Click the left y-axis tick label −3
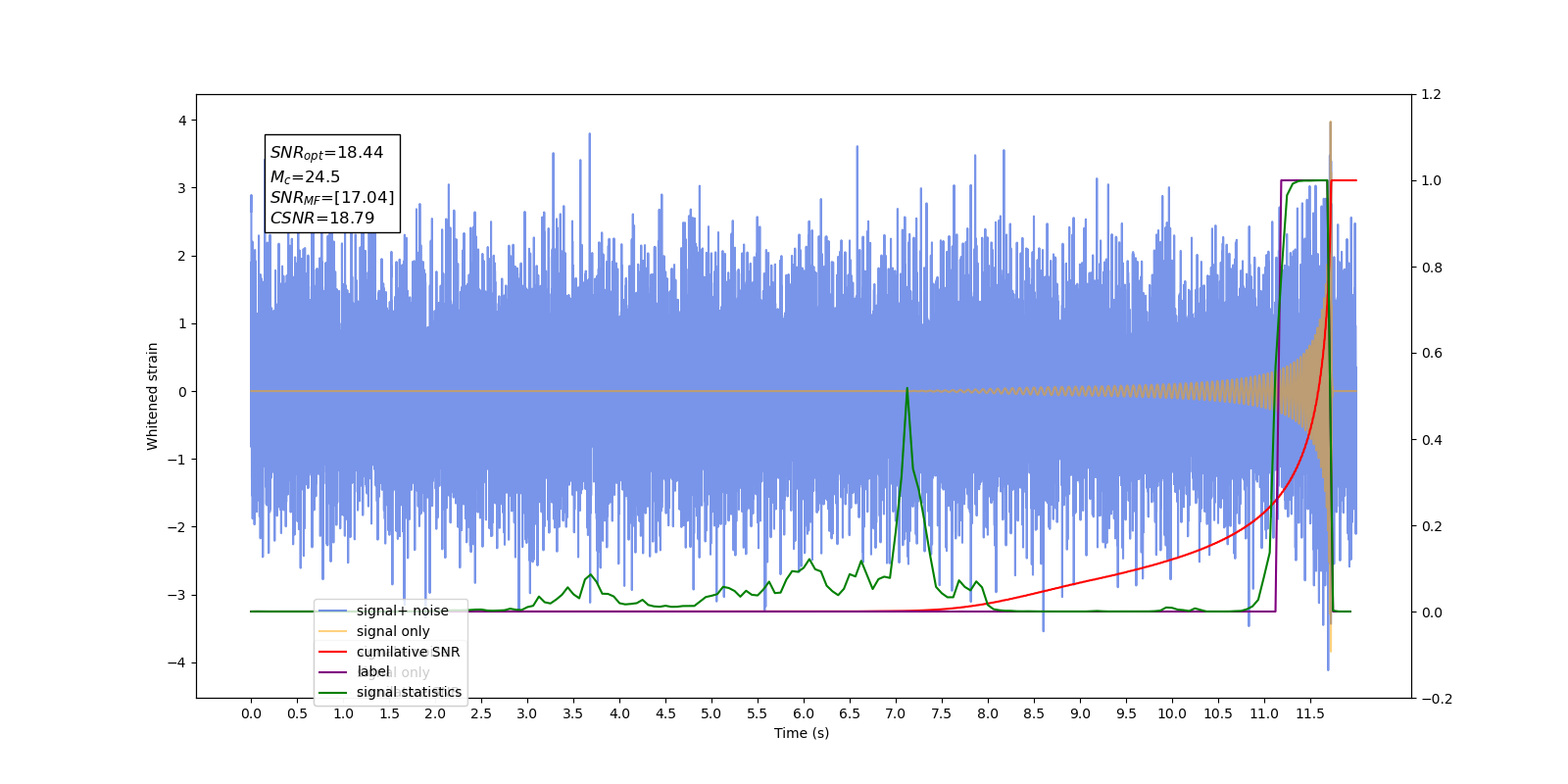1568x784 pixels. [177, 595]
